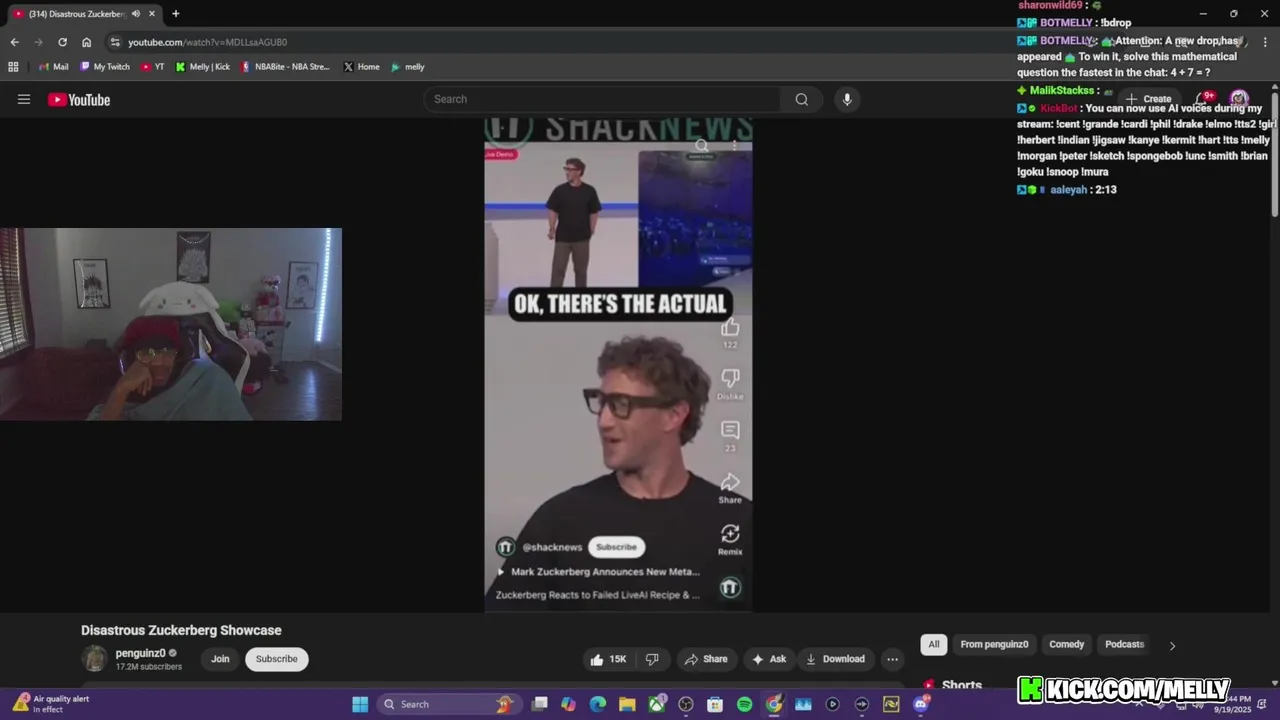Open the shacknews avatar next to @shacknews
The width and height of the screenshot is (1280, 720).
[x=506, y=547]
